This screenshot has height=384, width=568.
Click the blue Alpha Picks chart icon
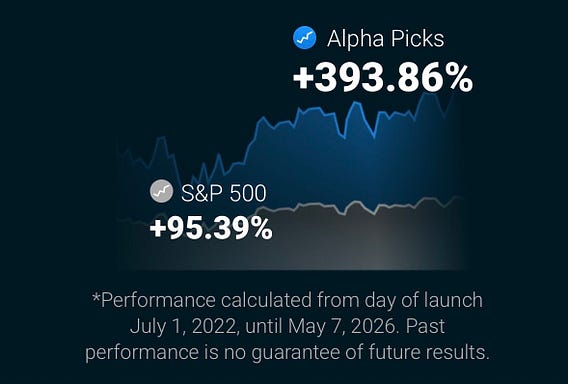(x=304, y=38)
